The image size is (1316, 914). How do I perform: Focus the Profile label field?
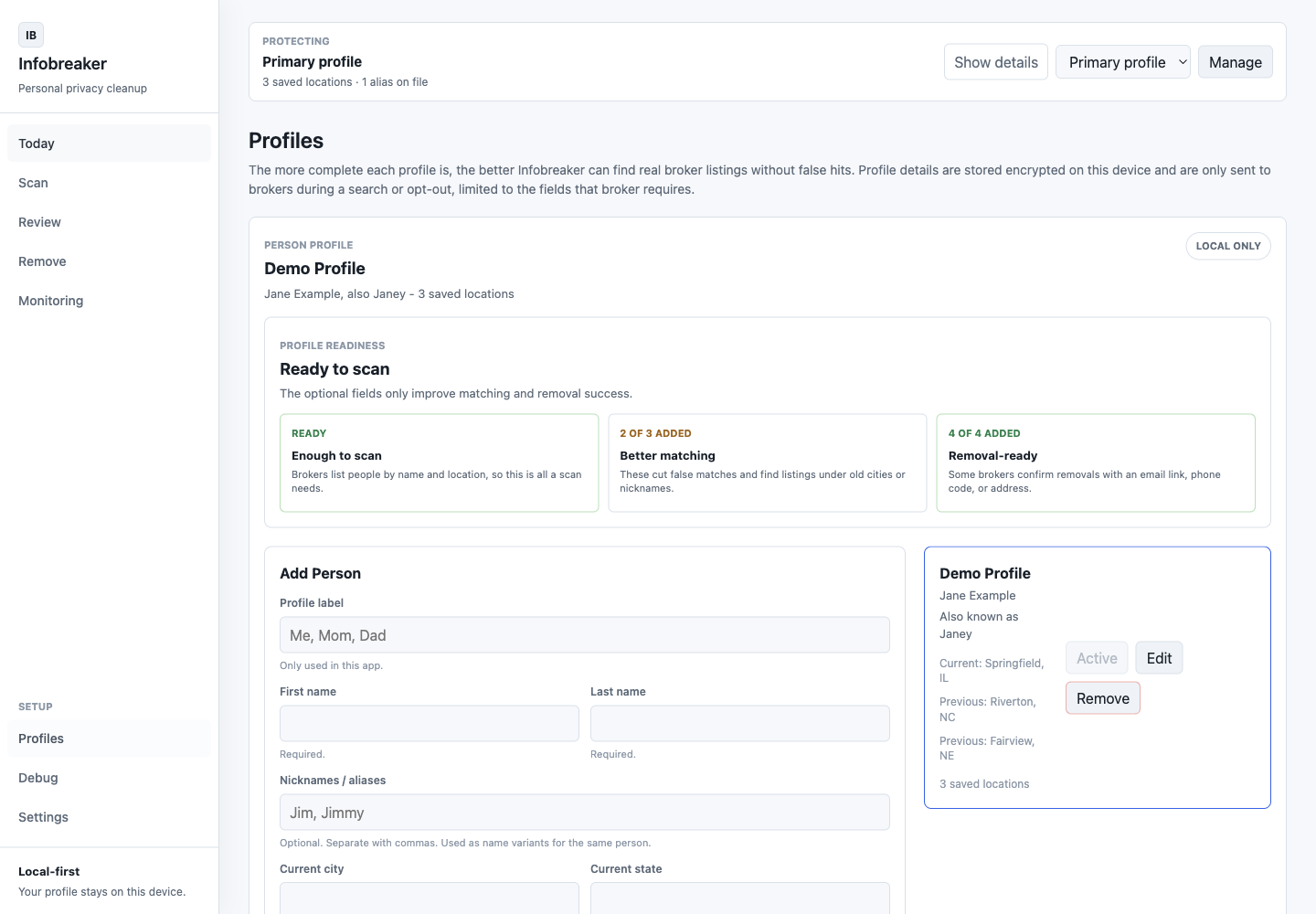pos(585,635)
